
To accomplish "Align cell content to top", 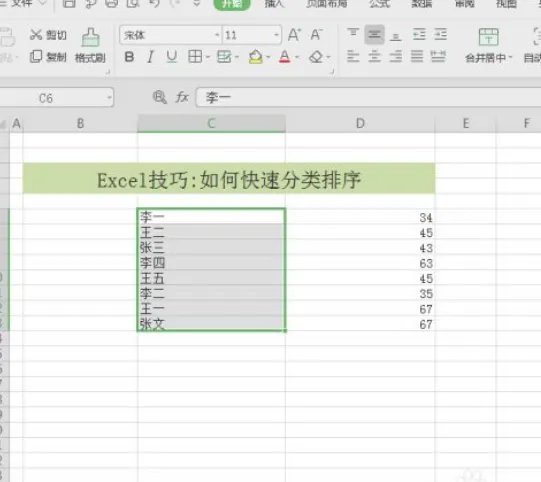I will (353, 33).
